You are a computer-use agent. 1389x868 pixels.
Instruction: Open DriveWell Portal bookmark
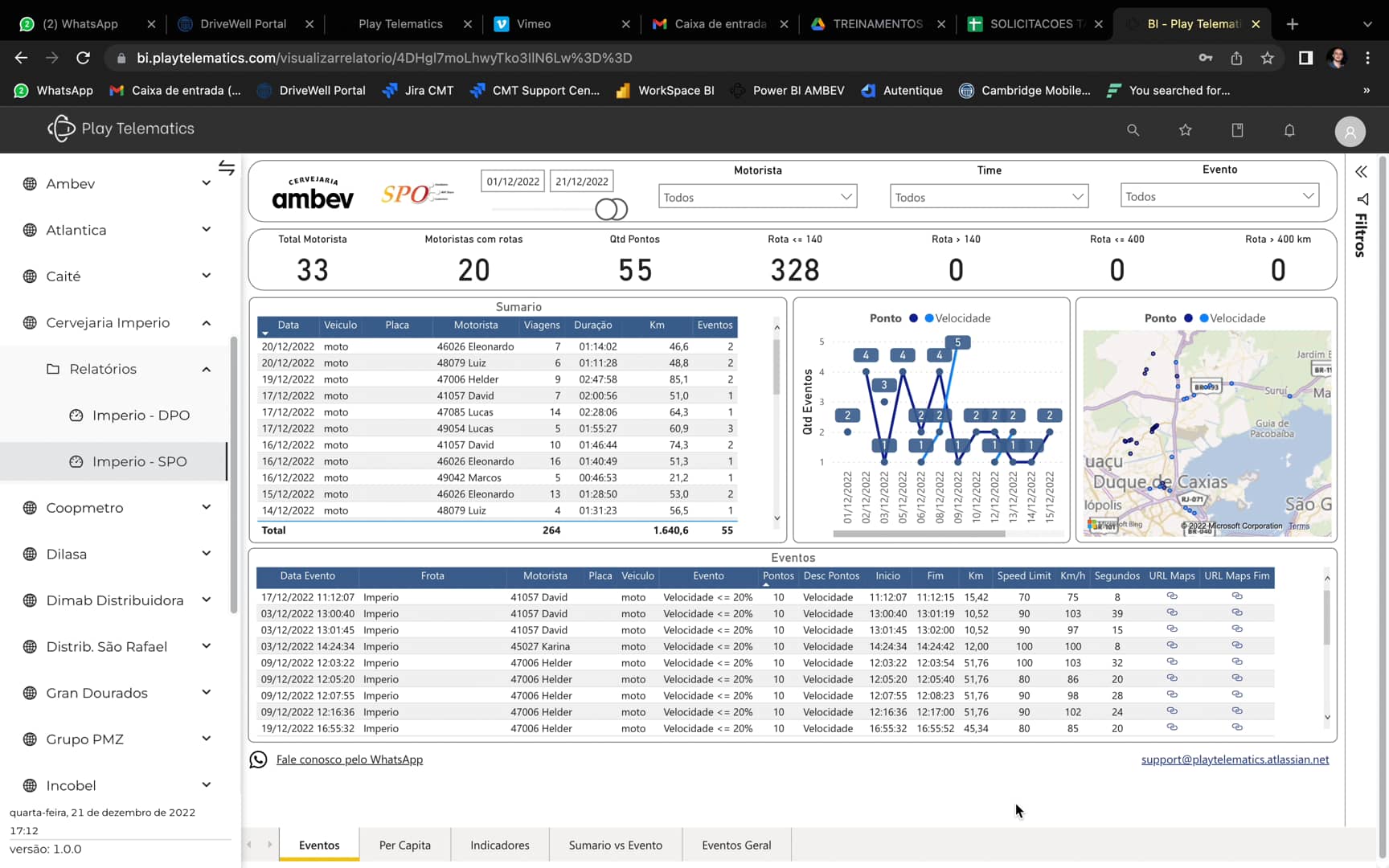[311, 90]
